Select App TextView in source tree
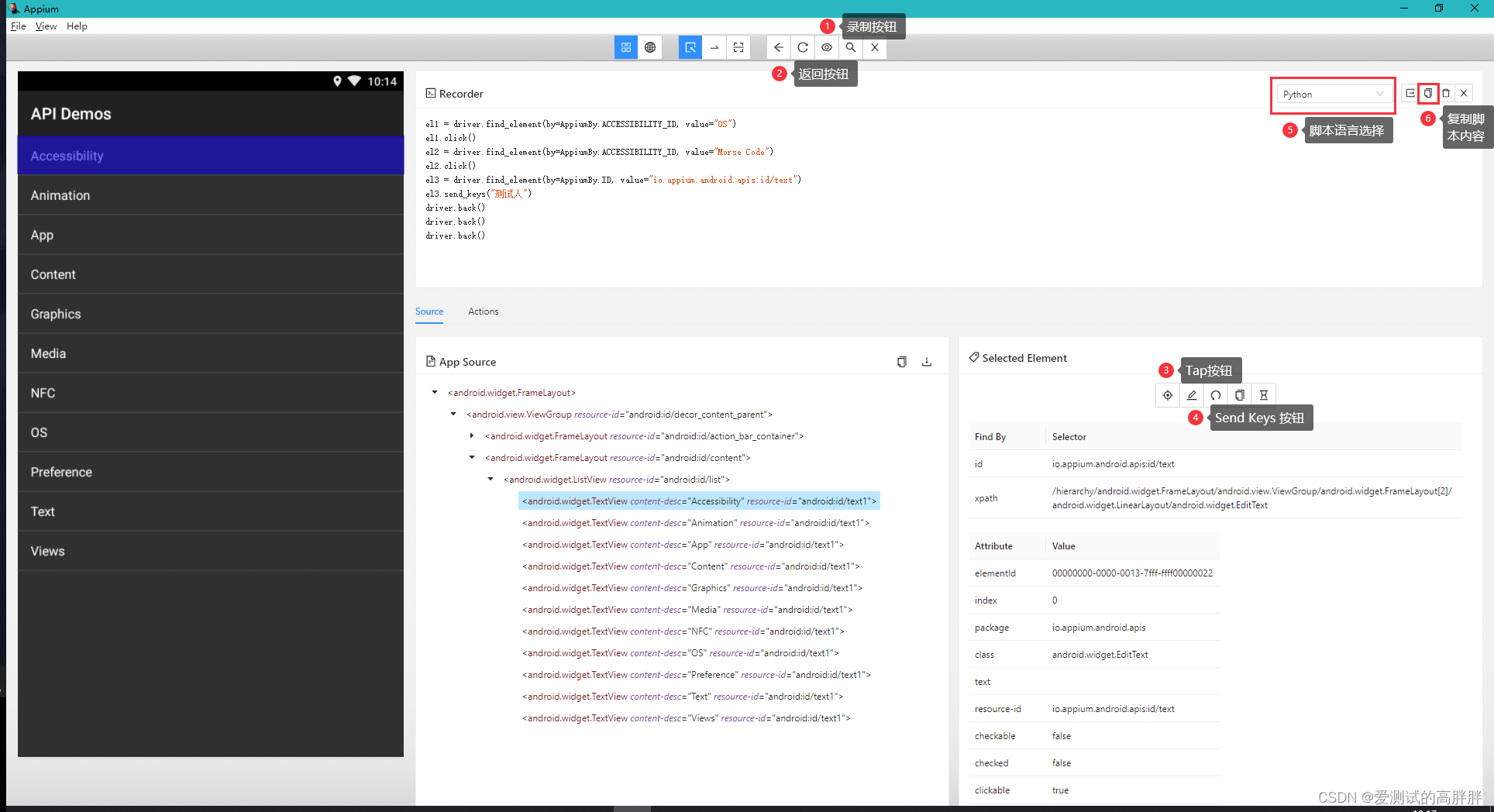 pyautogui.click(x=683, y=545)
